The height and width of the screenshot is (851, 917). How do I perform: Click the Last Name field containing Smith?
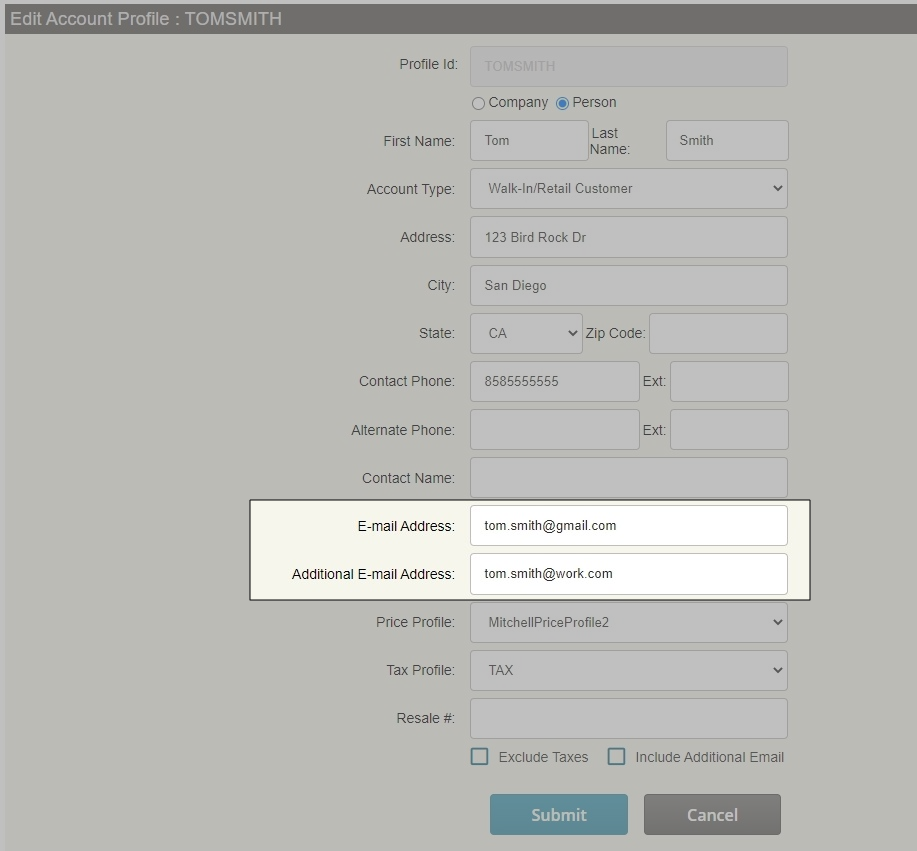(x=727, y=141)
